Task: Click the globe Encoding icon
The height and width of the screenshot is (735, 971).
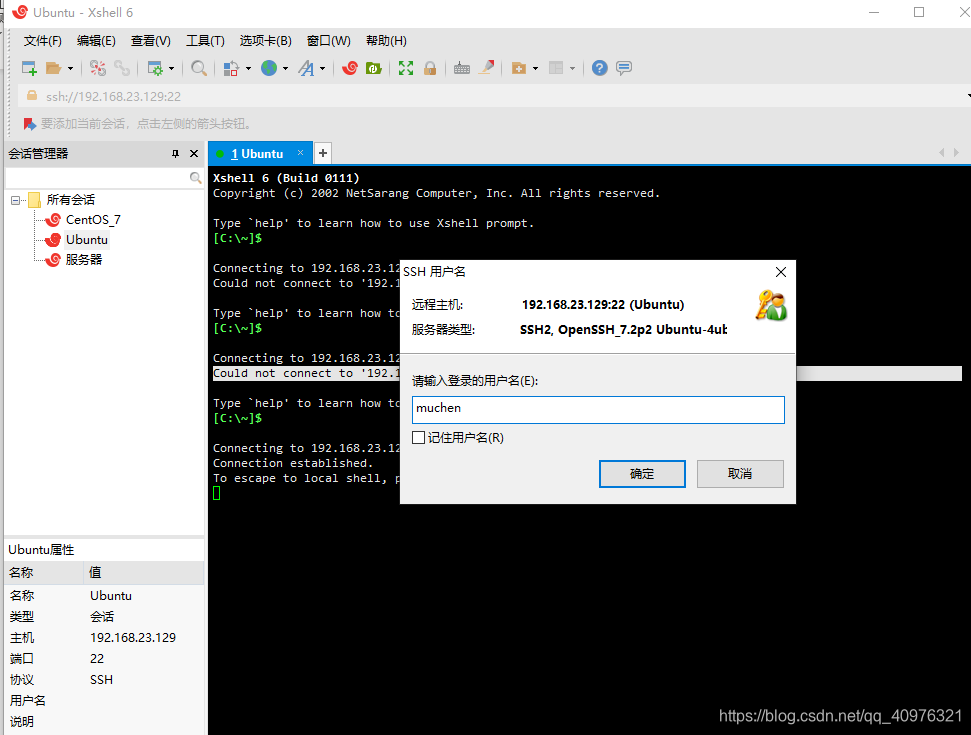Action: tap(269, 68)
